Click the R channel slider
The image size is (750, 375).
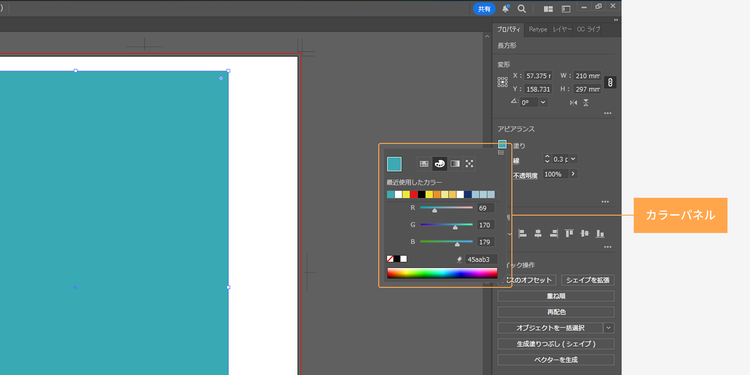pos(446,208)
